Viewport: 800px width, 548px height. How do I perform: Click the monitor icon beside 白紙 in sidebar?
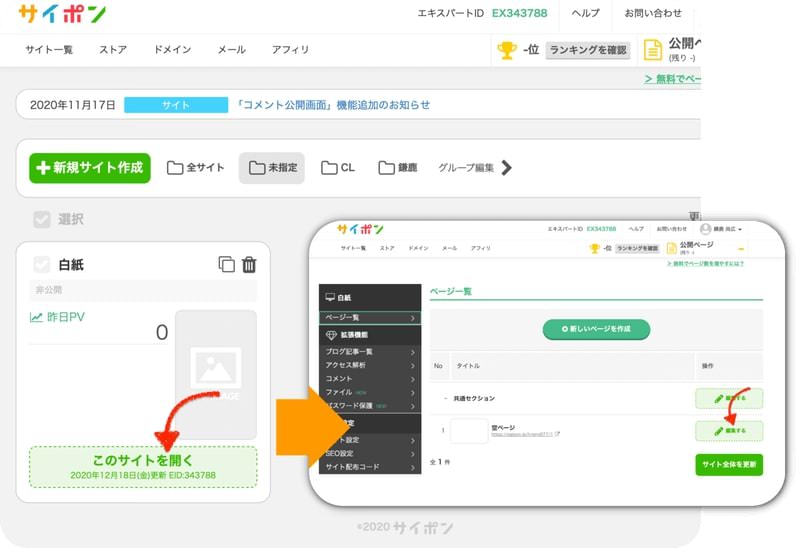(330, 297)
